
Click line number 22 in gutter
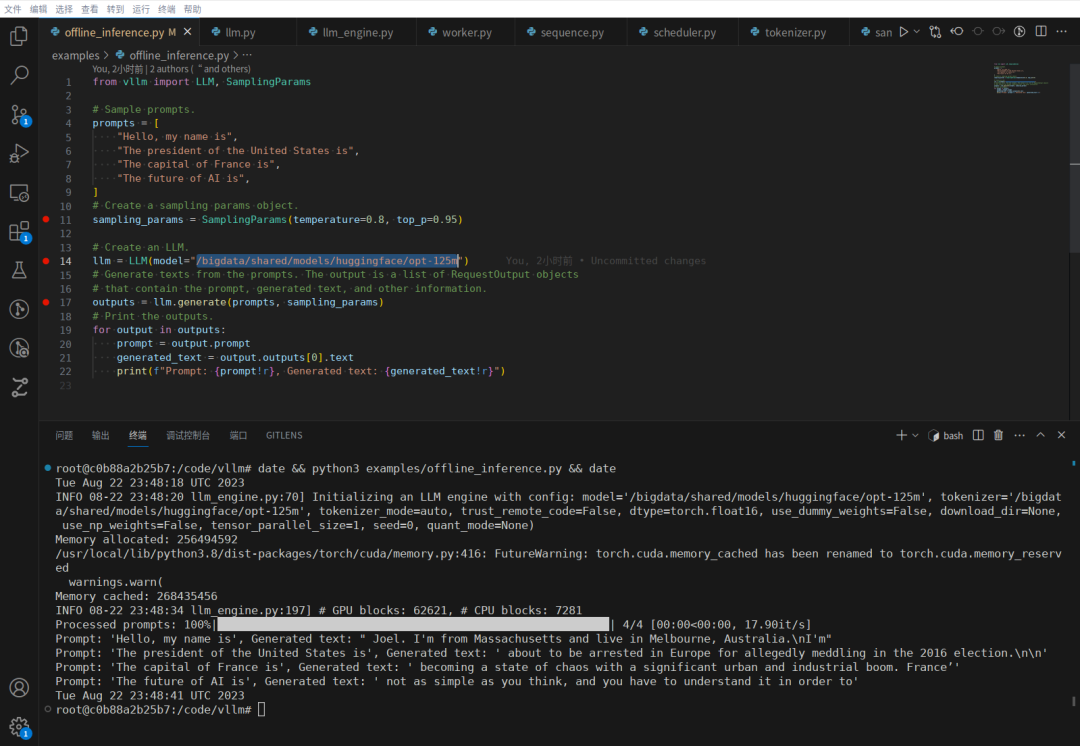(65, 371)
